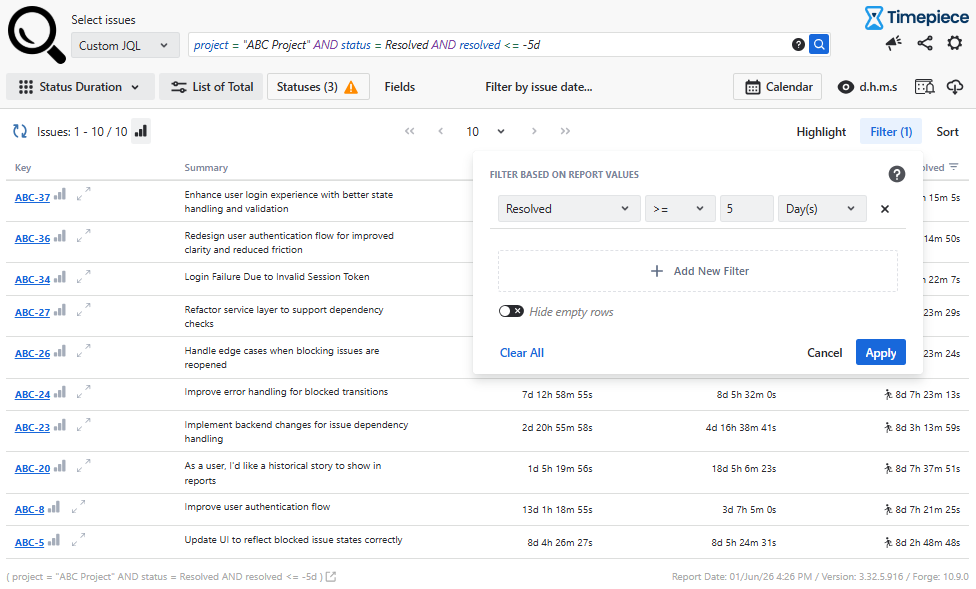Open the calendar alert icon beside d.h.m.s
Viewport: 976px width, 589px height.
click(924, 87)
